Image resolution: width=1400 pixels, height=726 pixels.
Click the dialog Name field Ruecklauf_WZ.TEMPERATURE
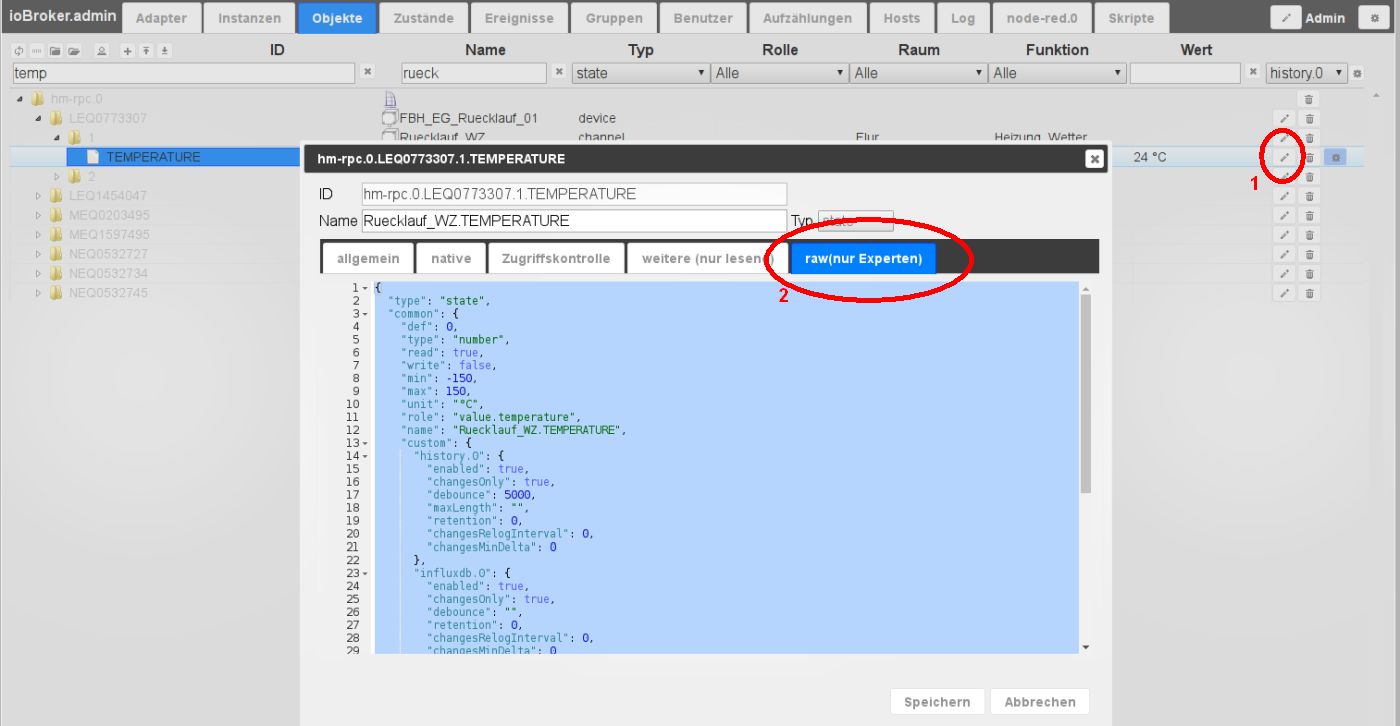[x=574, y=221]
